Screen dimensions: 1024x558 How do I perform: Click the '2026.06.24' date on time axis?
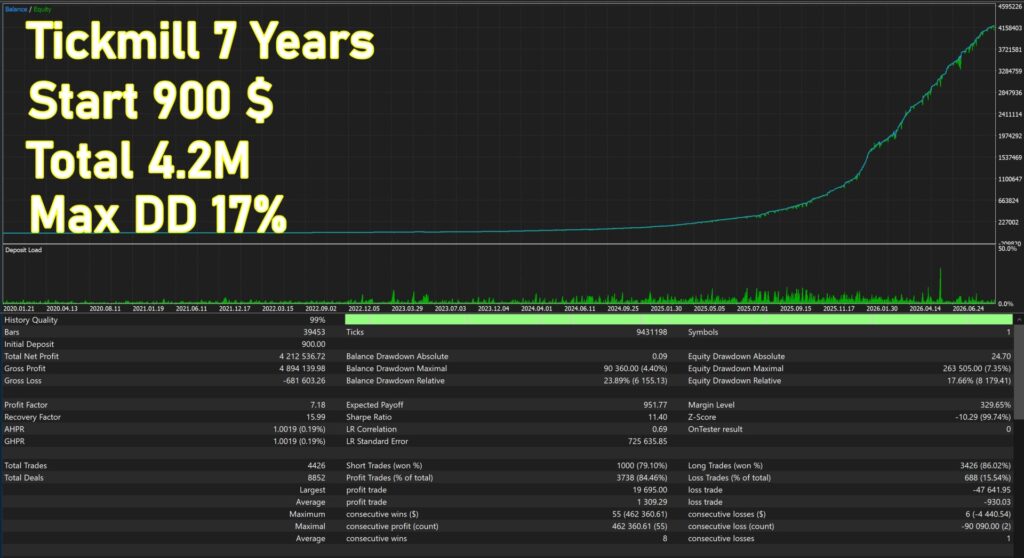tap(968, 308)
